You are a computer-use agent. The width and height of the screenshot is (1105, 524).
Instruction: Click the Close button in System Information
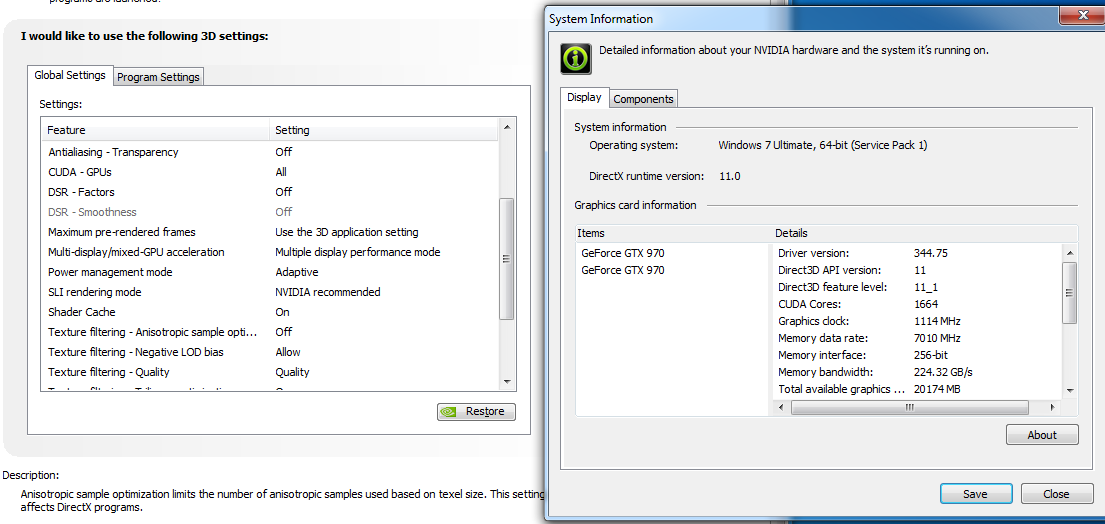1056,494
